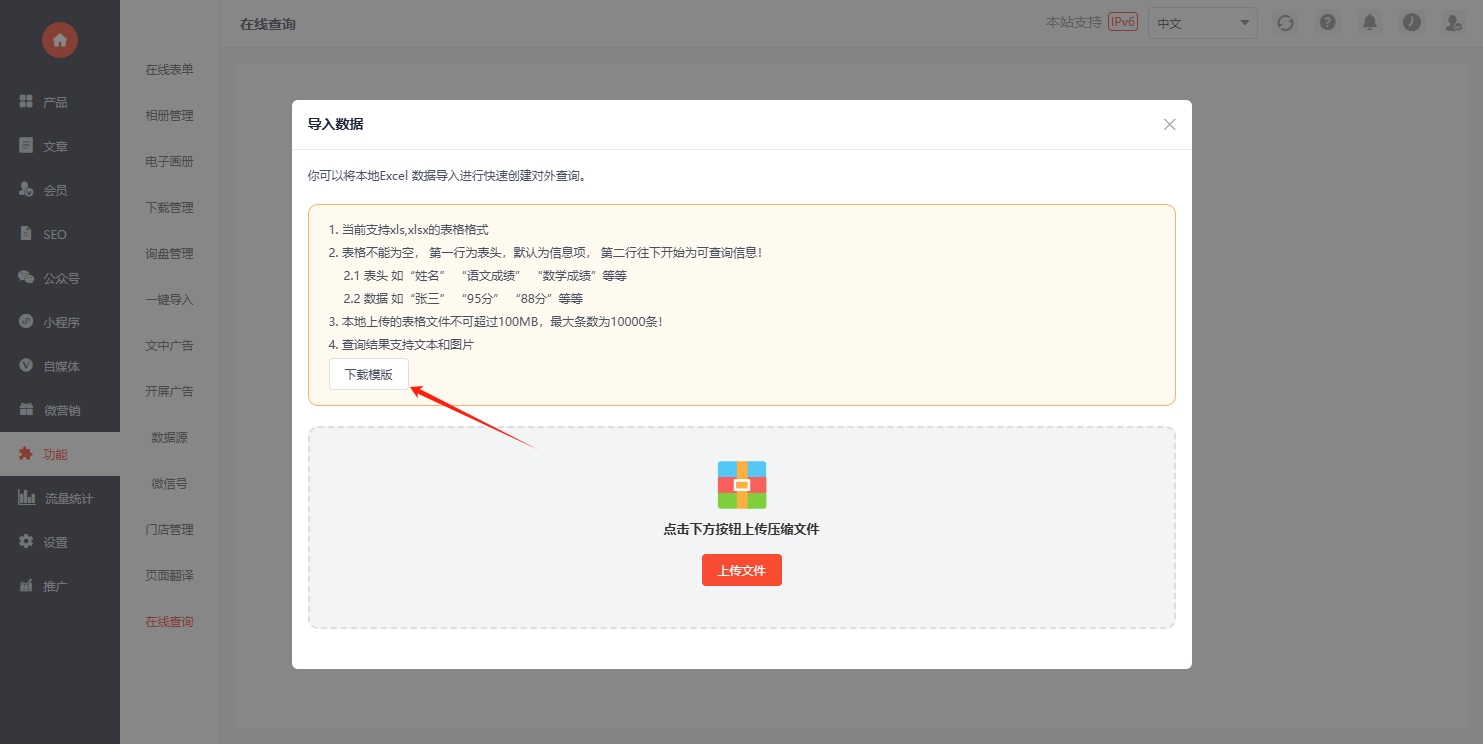Click the 下载模版 button
The width and height of the screenshot is (1483, 744).
pyautogui.click(x=368, y=375)
